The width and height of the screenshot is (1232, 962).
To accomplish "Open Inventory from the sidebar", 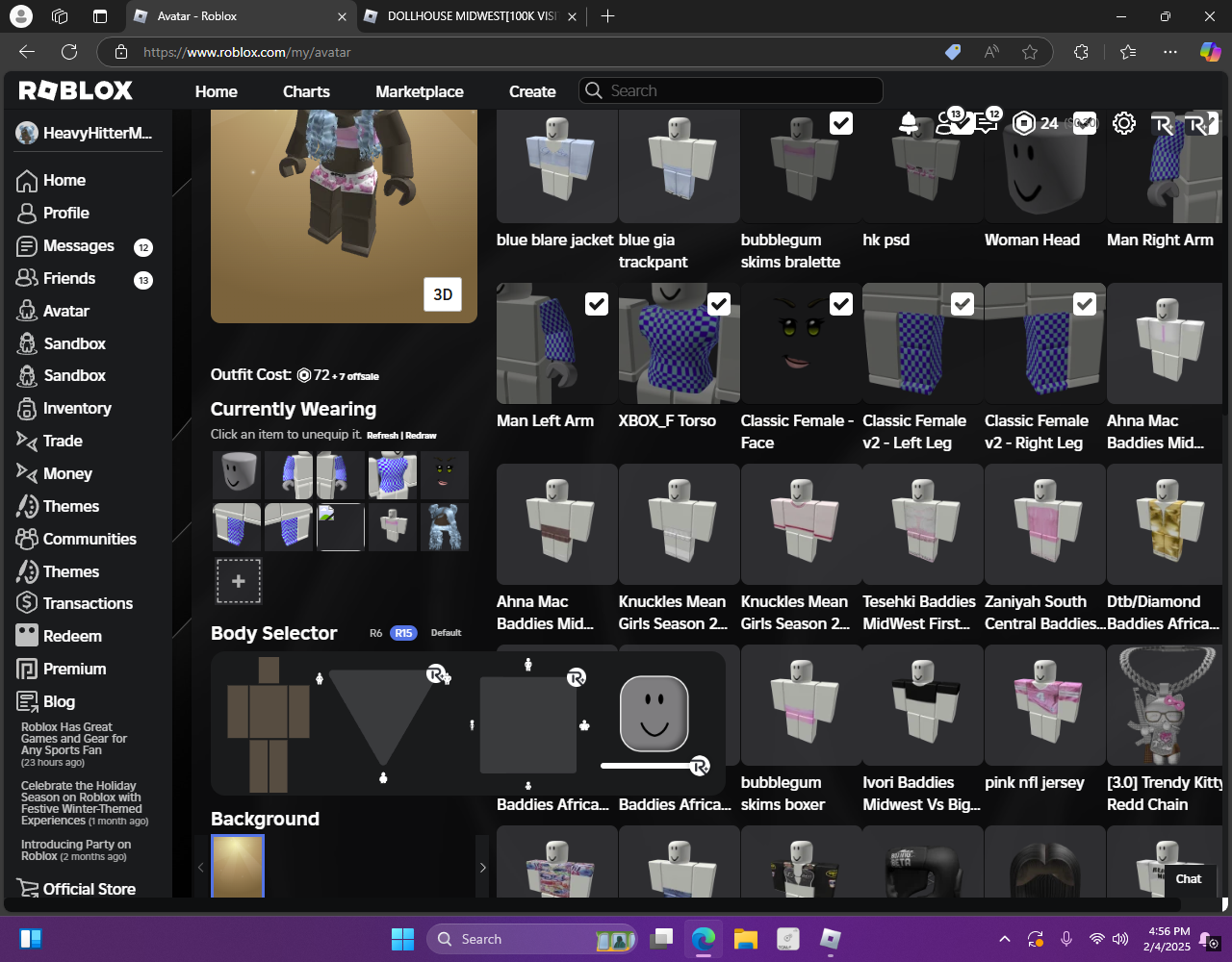I will pos(77,408).
